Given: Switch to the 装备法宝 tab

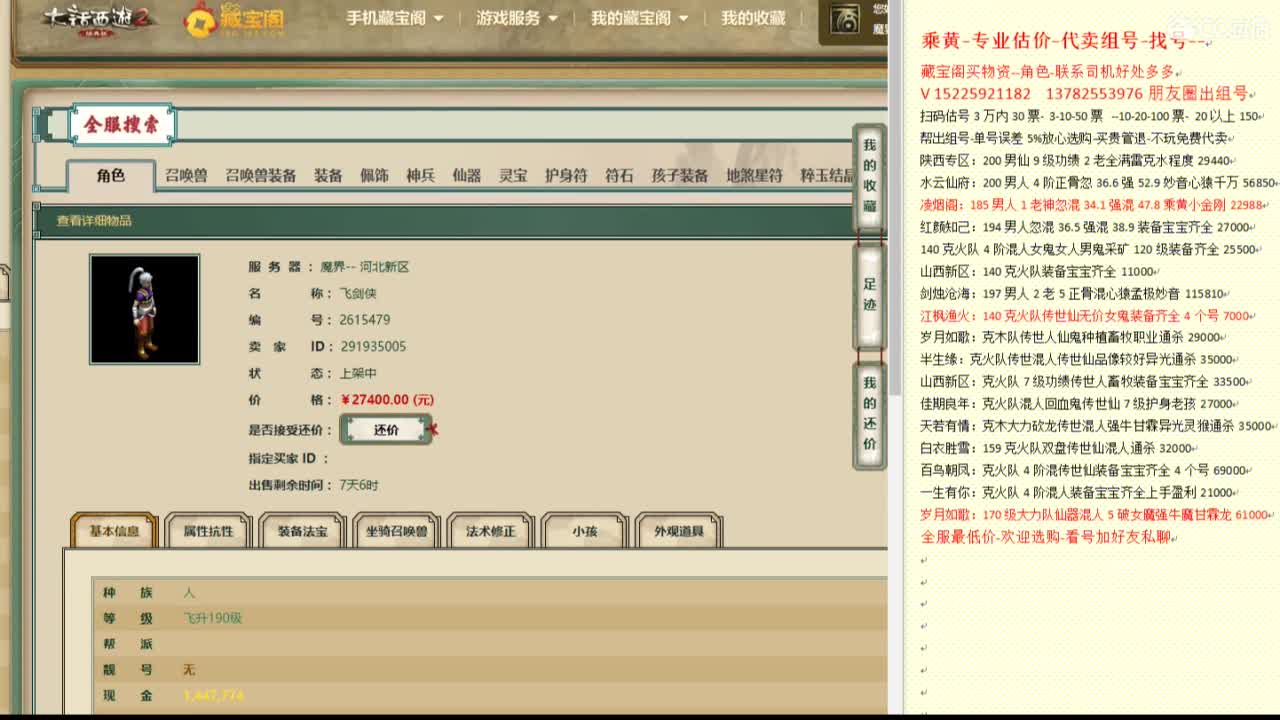Looking at the screenshot, I should pyautogui.click(x=302, y=531).
